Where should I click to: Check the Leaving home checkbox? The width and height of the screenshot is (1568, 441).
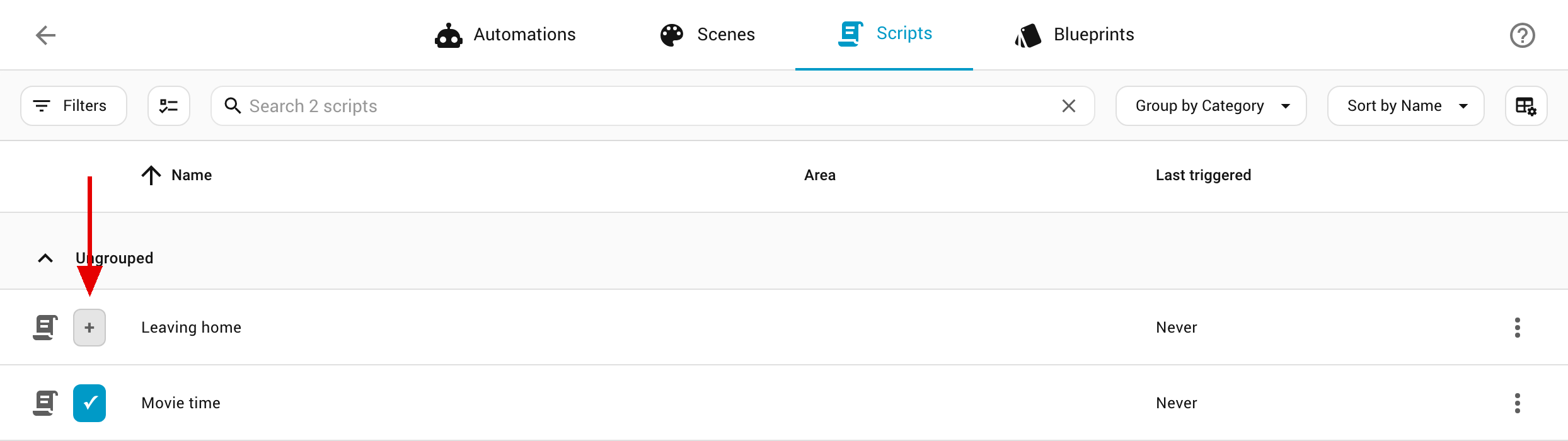tap(89, 328)
